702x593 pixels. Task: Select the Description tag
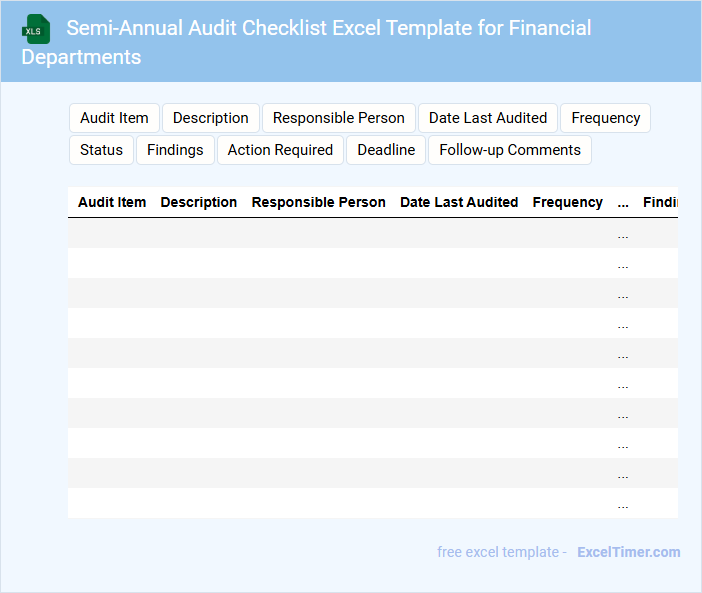(x=211, y=118)
